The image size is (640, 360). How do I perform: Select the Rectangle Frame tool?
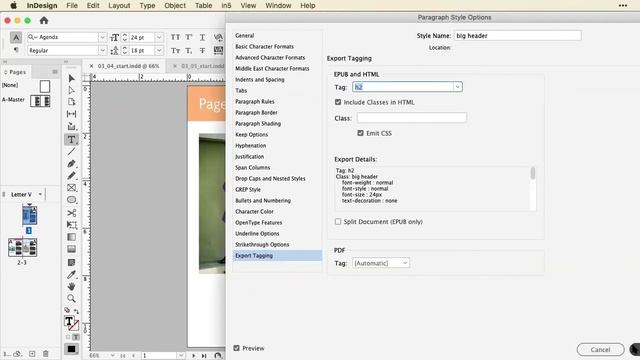(71, 188)
